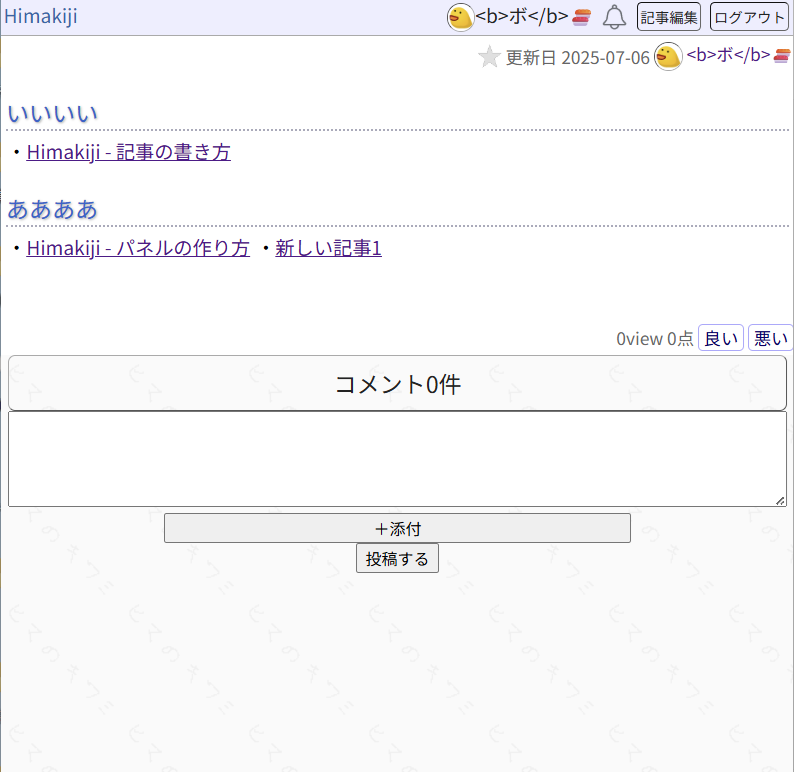Click the 更新日 2025-07-06 text

click(578, 58)
